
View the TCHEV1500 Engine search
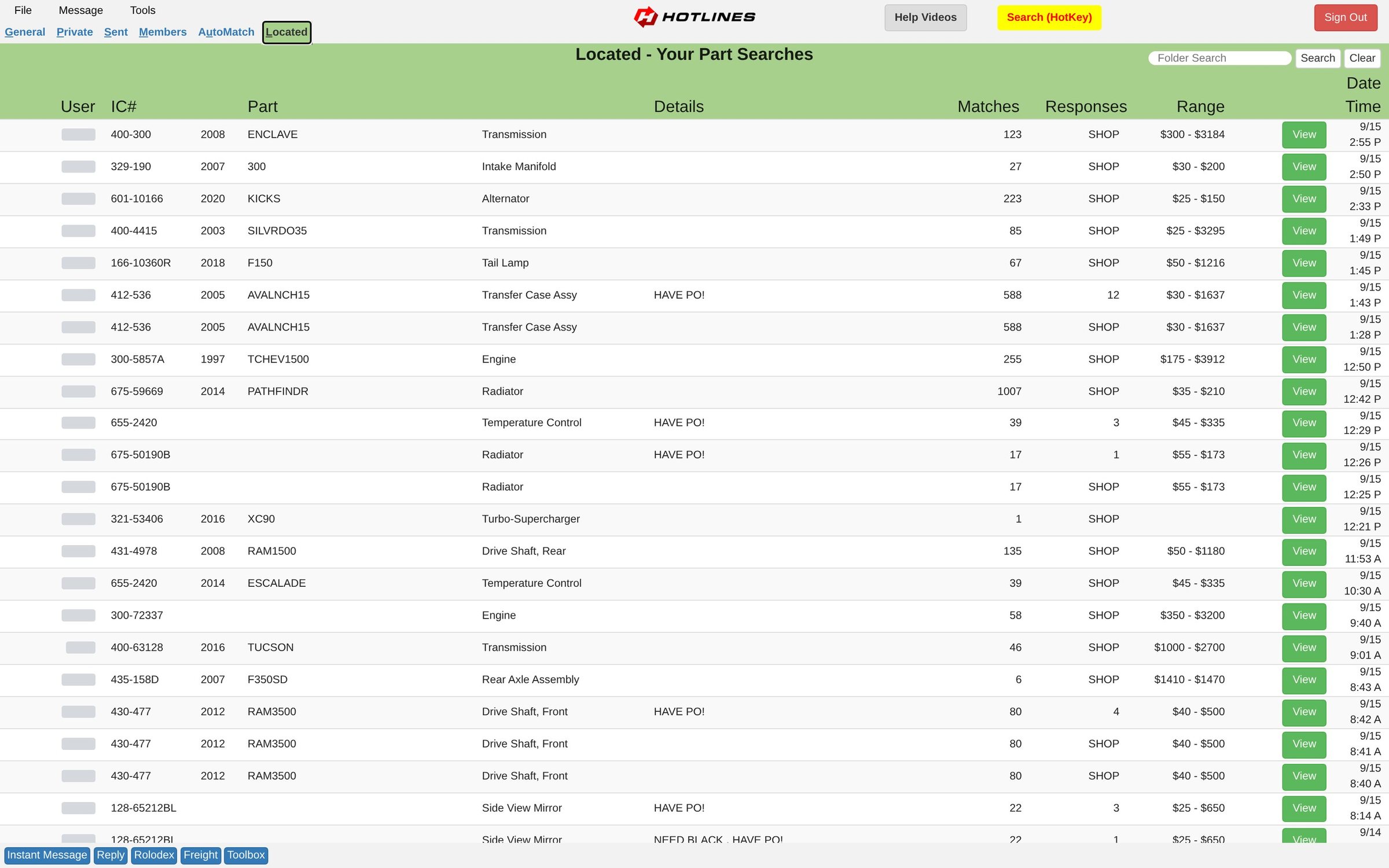(1304, 359)
